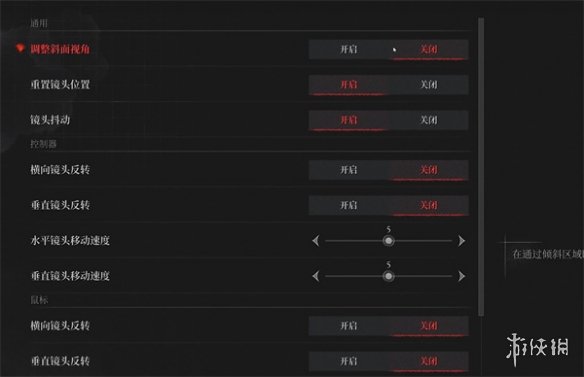584x377 pixels.
Task: Click the red heart icon beside 调整斜面视角
Action: click(20, 48)
